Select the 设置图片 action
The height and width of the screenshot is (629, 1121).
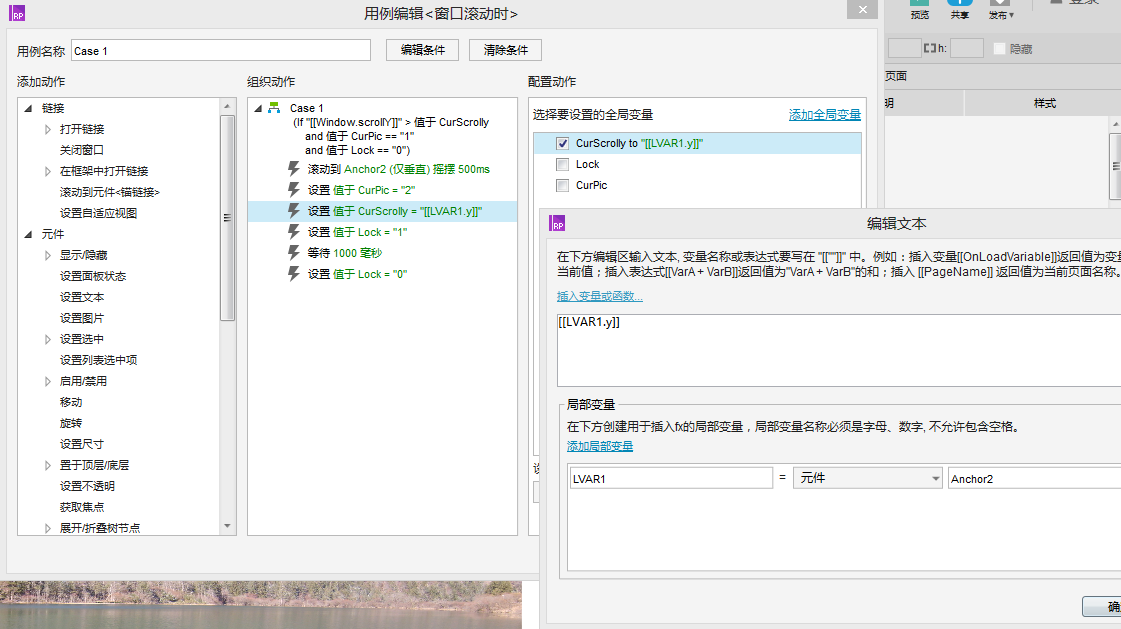(82, 318)
